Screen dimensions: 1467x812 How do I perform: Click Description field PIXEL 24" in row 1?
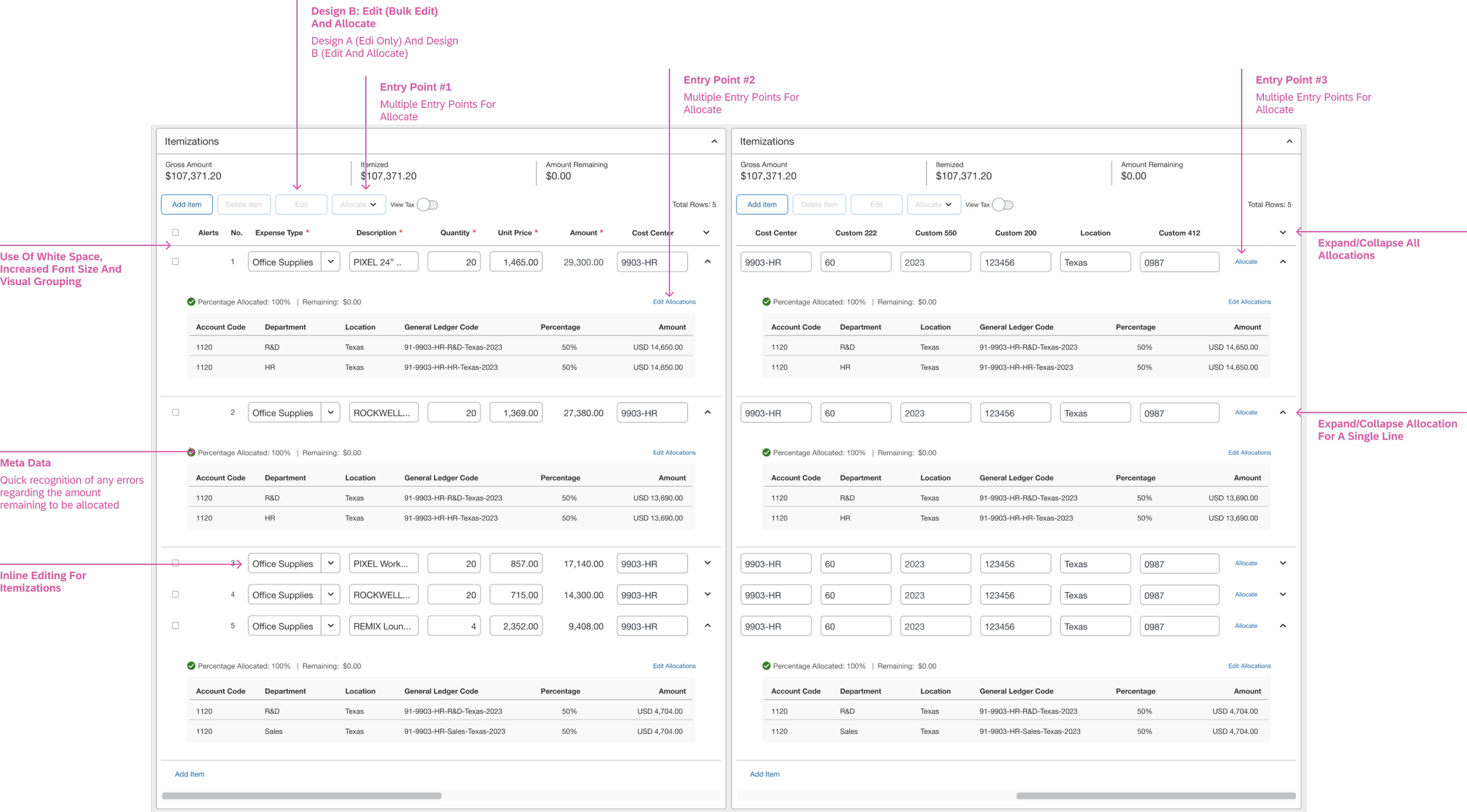(x=384, y=262)
